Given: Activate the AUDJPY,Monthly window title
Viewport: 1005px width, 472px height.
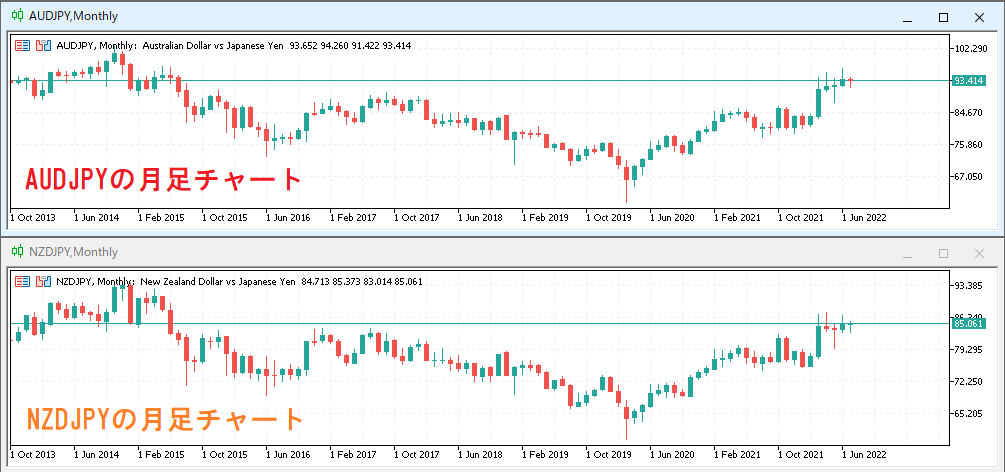Looking at the screenshot, I should 74,17.
